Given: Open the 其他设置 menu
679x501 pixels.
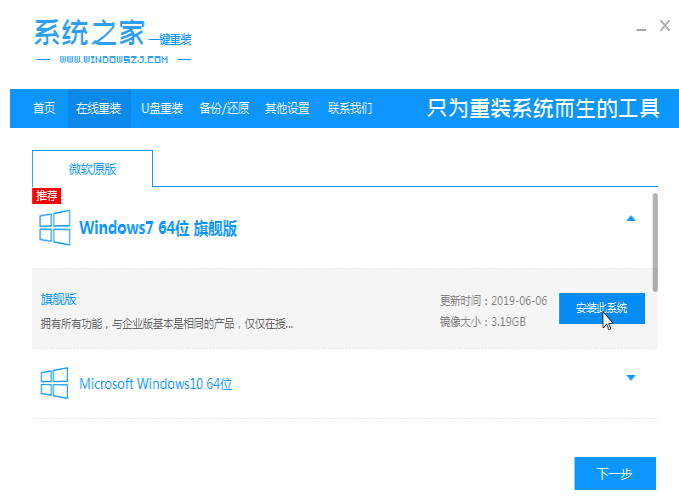Looking at the screenshot, I should (x=287, y=108).
